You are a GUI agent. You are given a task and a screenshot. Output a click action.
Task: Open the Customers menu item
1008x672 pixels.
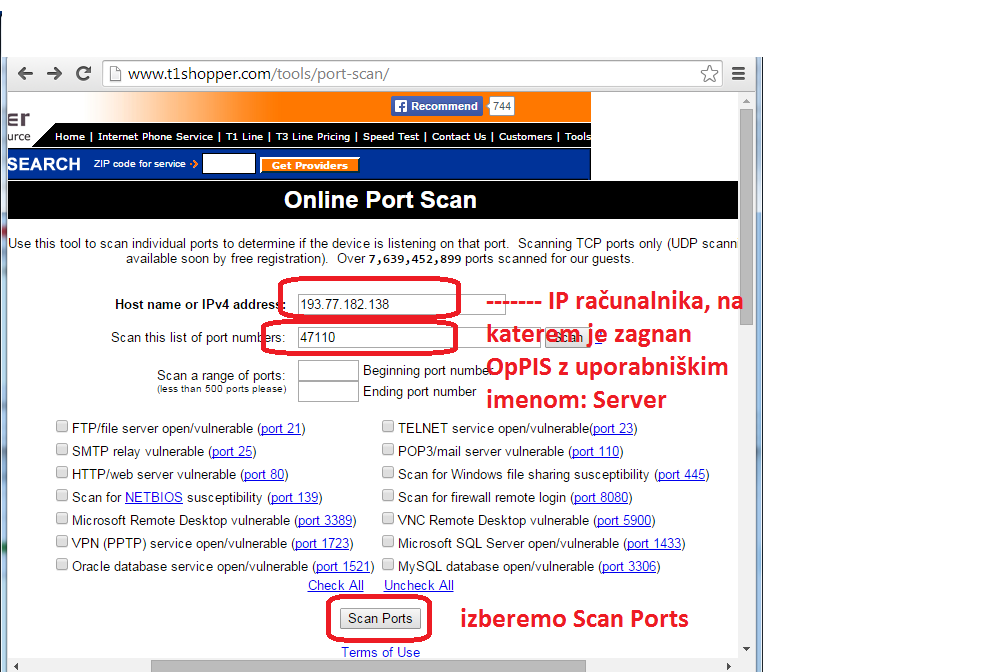coord(525,136)
